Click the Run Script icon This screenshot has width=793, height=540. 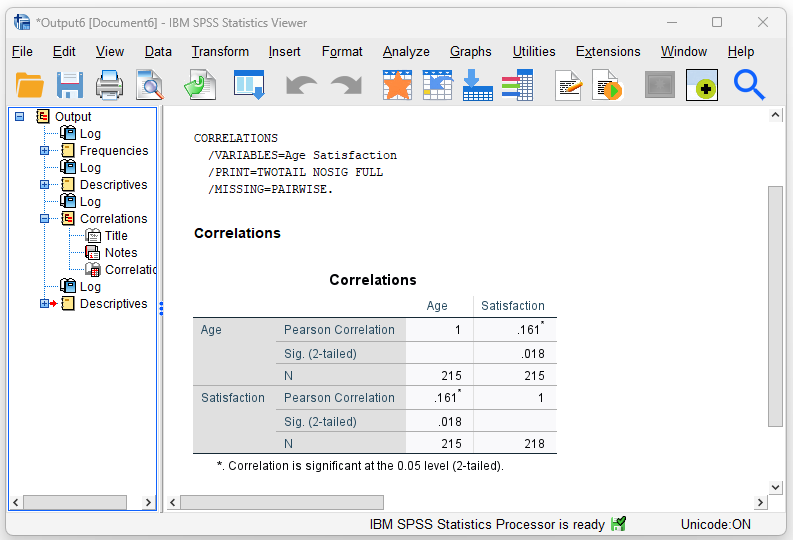pyautogui.click(x=607, y=85)
